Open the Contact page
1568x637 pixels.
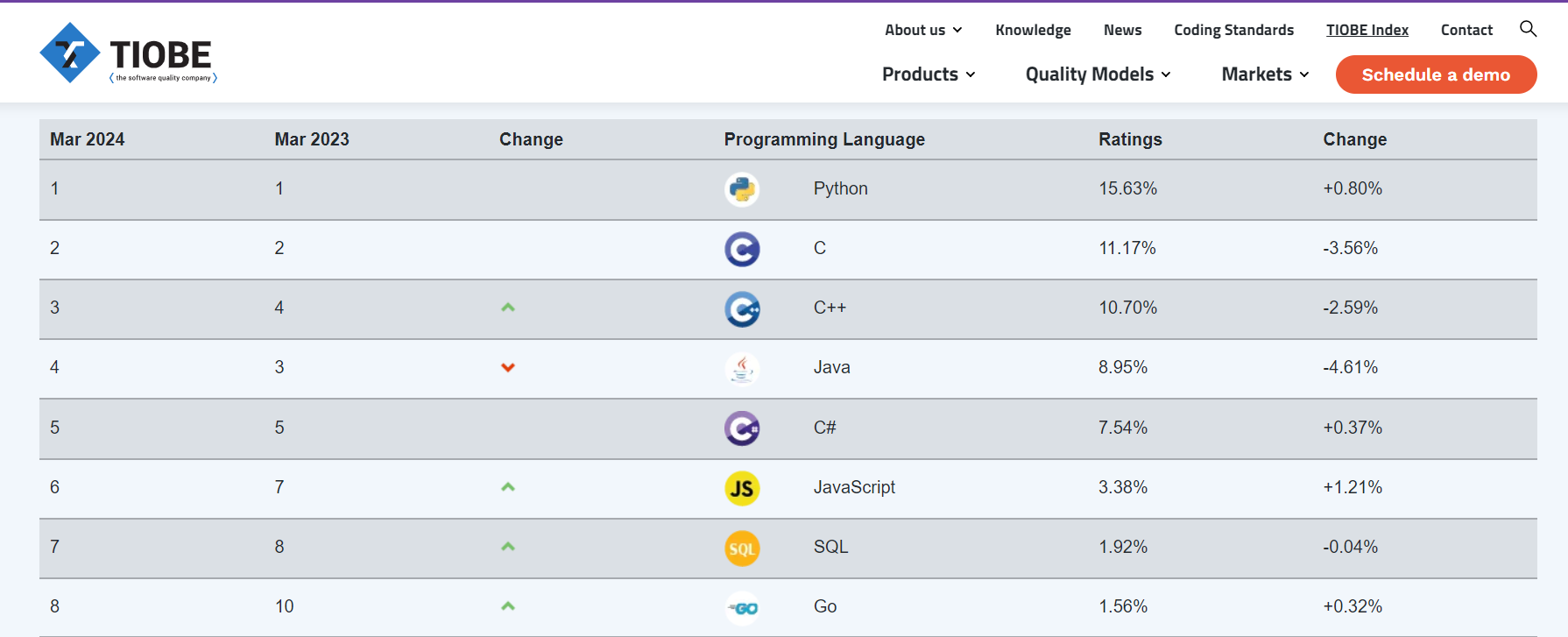coord(1466,30)
